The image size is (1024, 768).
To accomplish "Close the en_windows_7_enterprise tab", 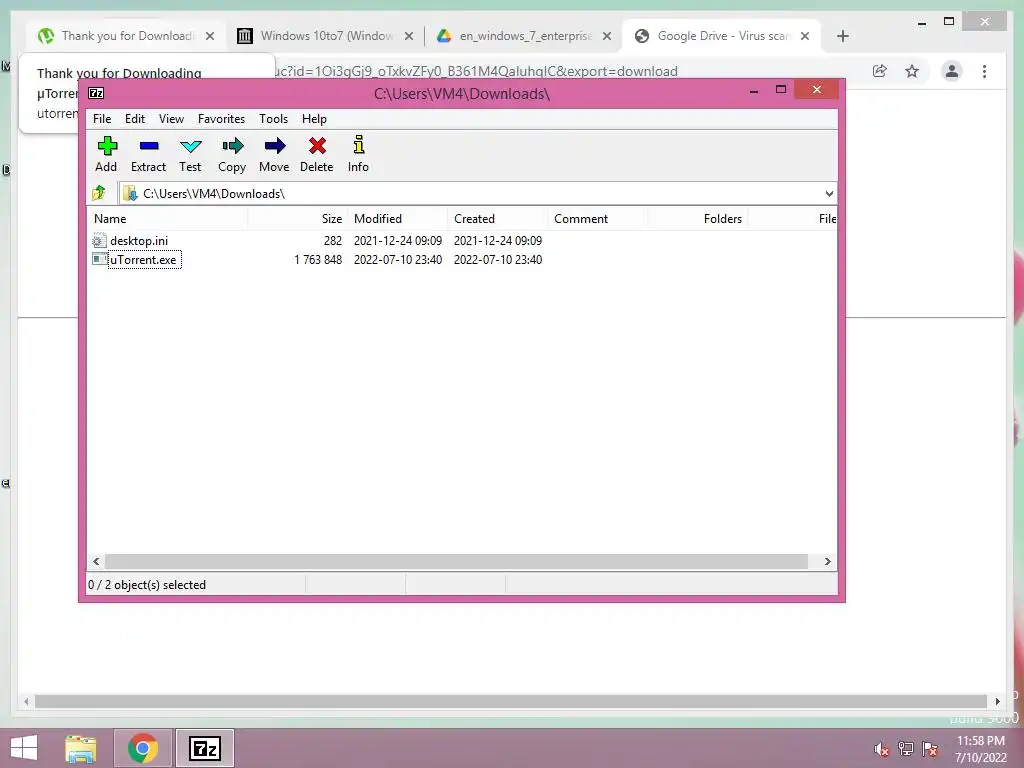I will point(607,36).
